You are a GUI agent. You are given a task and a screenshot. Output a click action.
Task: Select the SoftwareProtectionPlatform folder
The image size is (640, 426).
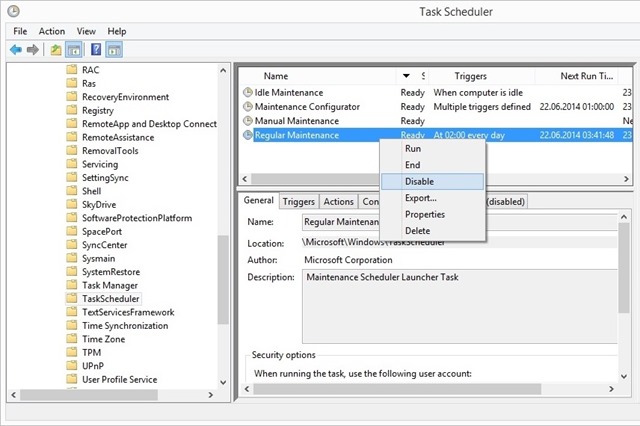click(x=137, y=218)
